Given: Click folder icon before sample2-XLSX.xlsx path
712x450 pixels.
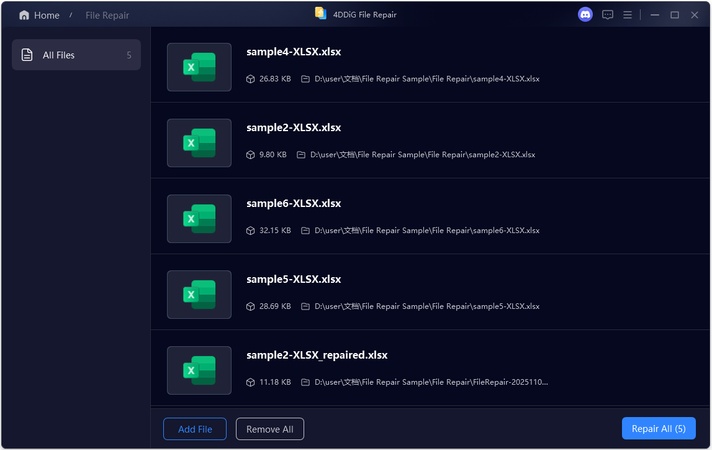Looking at the screenshot, I should pyautogui.click(x=301, y=155).
